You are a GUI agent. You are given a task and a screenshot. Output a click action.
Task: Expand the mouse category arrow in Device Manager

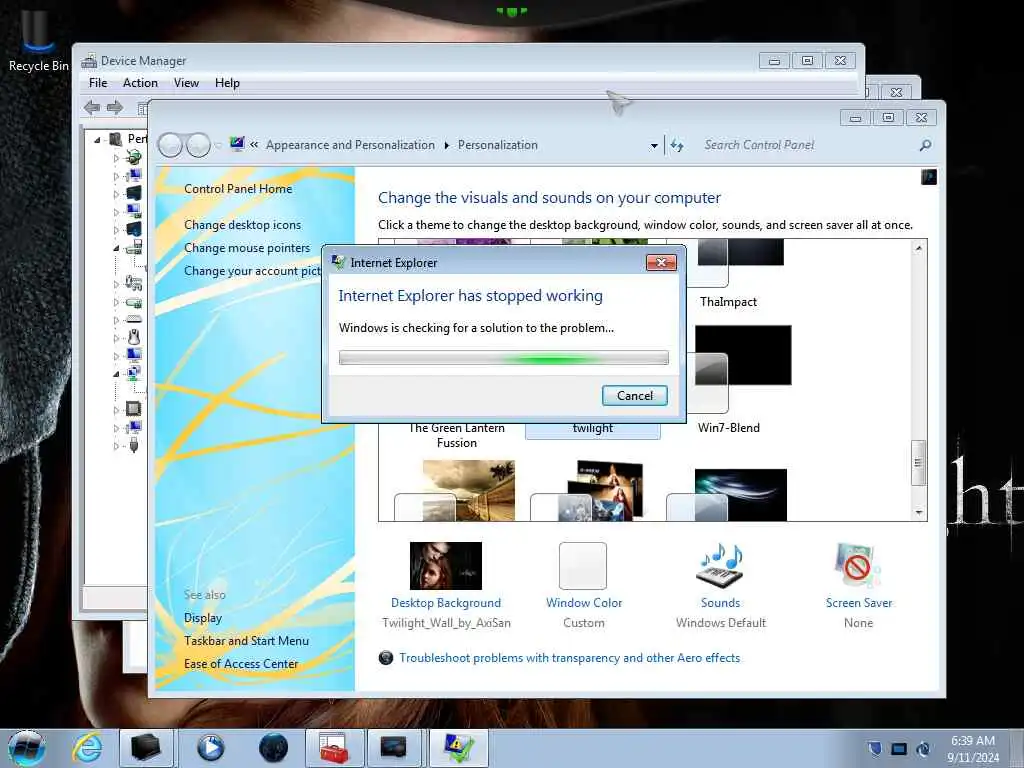[x=116, y=338]
